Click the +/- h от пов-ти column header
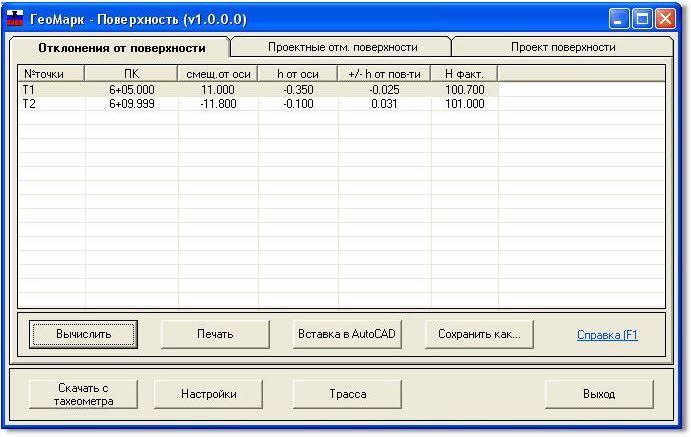The image size is (691, 437). (384, 74)
